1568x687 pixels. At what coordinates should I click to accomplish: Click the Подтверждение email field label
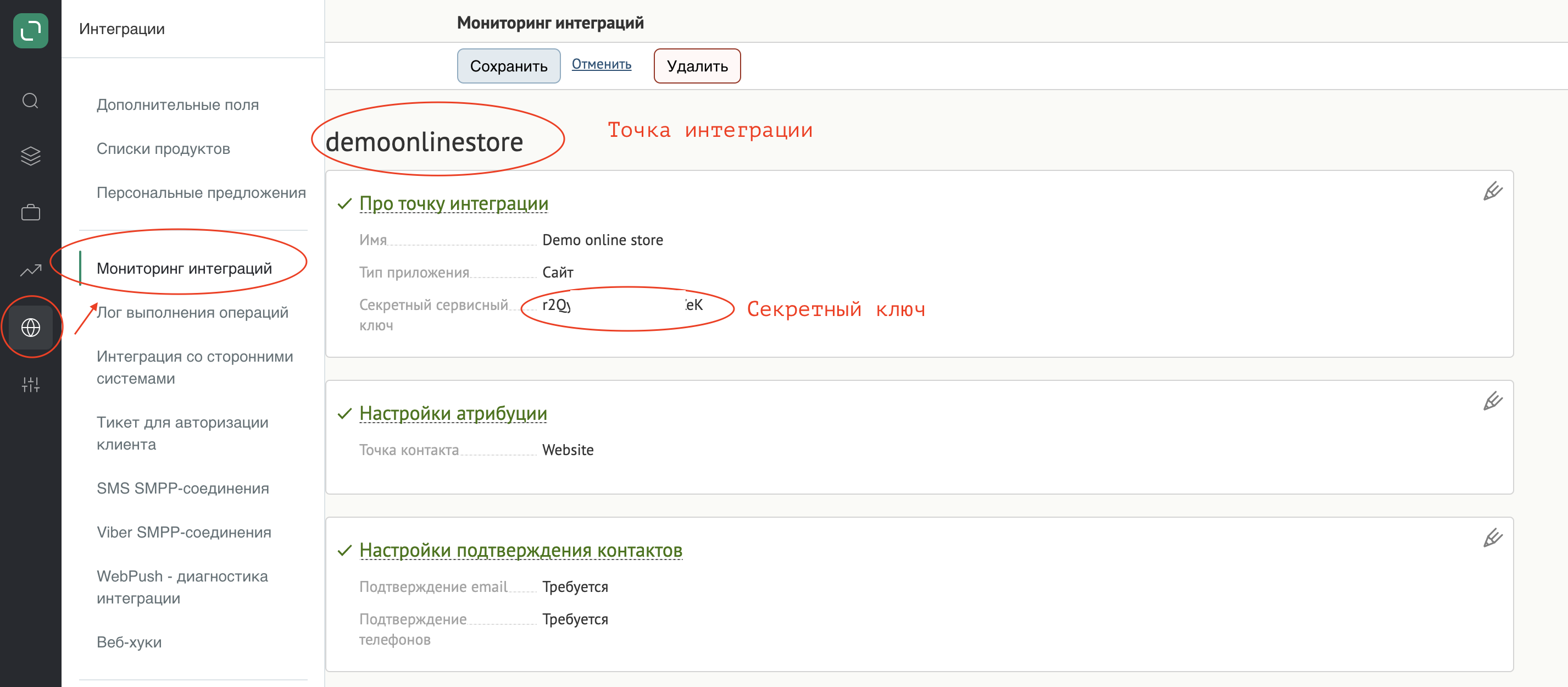433,587
